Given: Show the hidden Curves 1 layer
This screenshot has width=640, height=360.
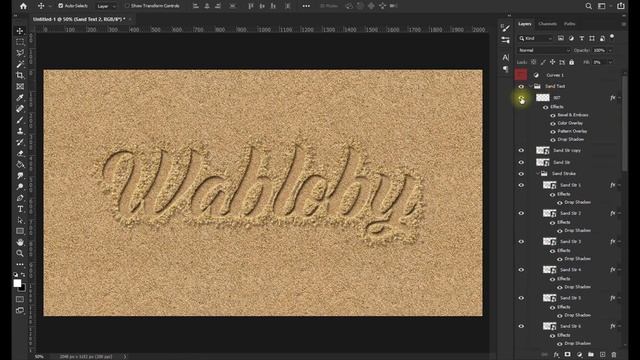Looking at the screenshot, I should coord(521,75).
